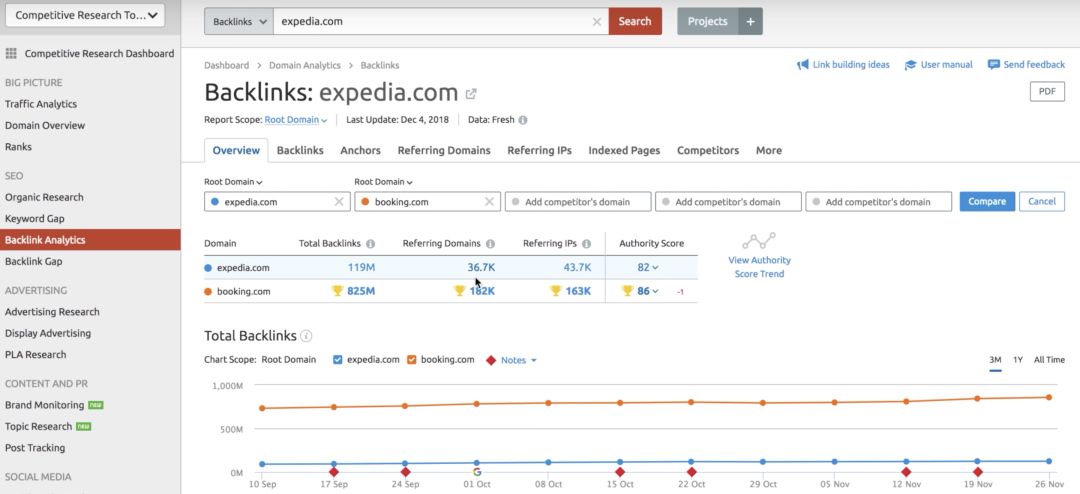
Task: Click the 36.7K referring domains value for expedia.com
Action: pos(481,267)
